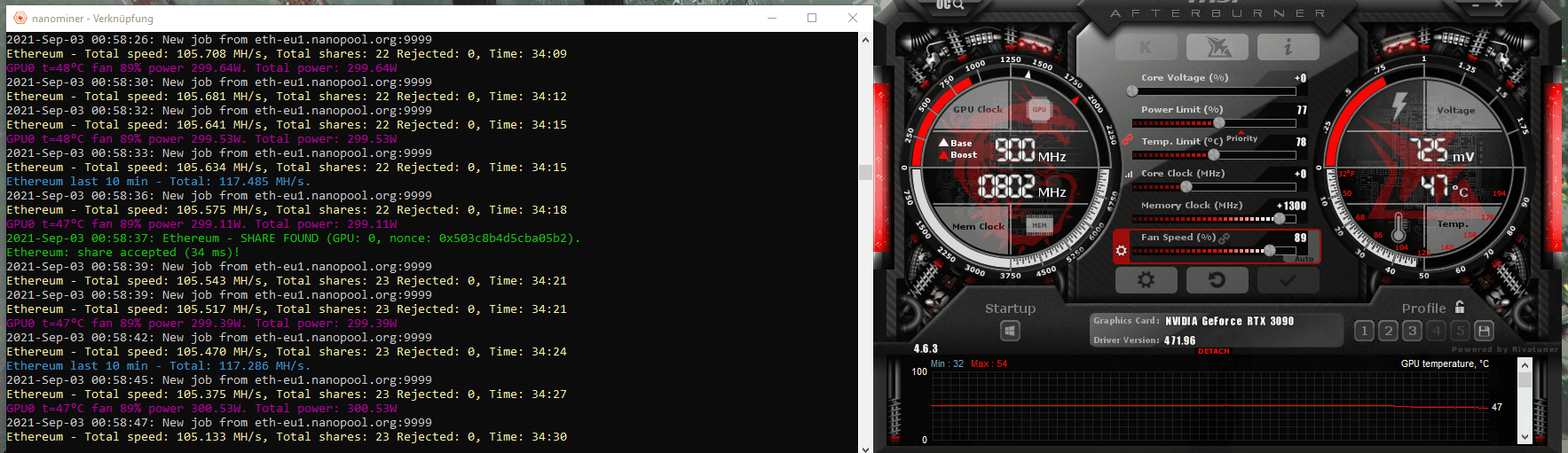This screenshot has height=453, width=1568.
Task: Click the nanominer console scrollbar thumb
Action: coord(866,172)
